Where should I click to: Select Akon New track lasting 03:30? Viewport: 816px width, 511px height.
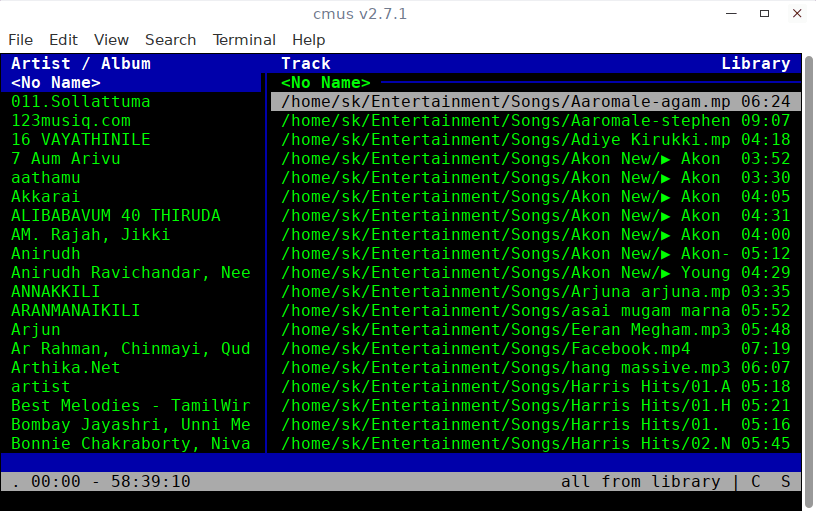pyautogui.click(x=536, y=177)
